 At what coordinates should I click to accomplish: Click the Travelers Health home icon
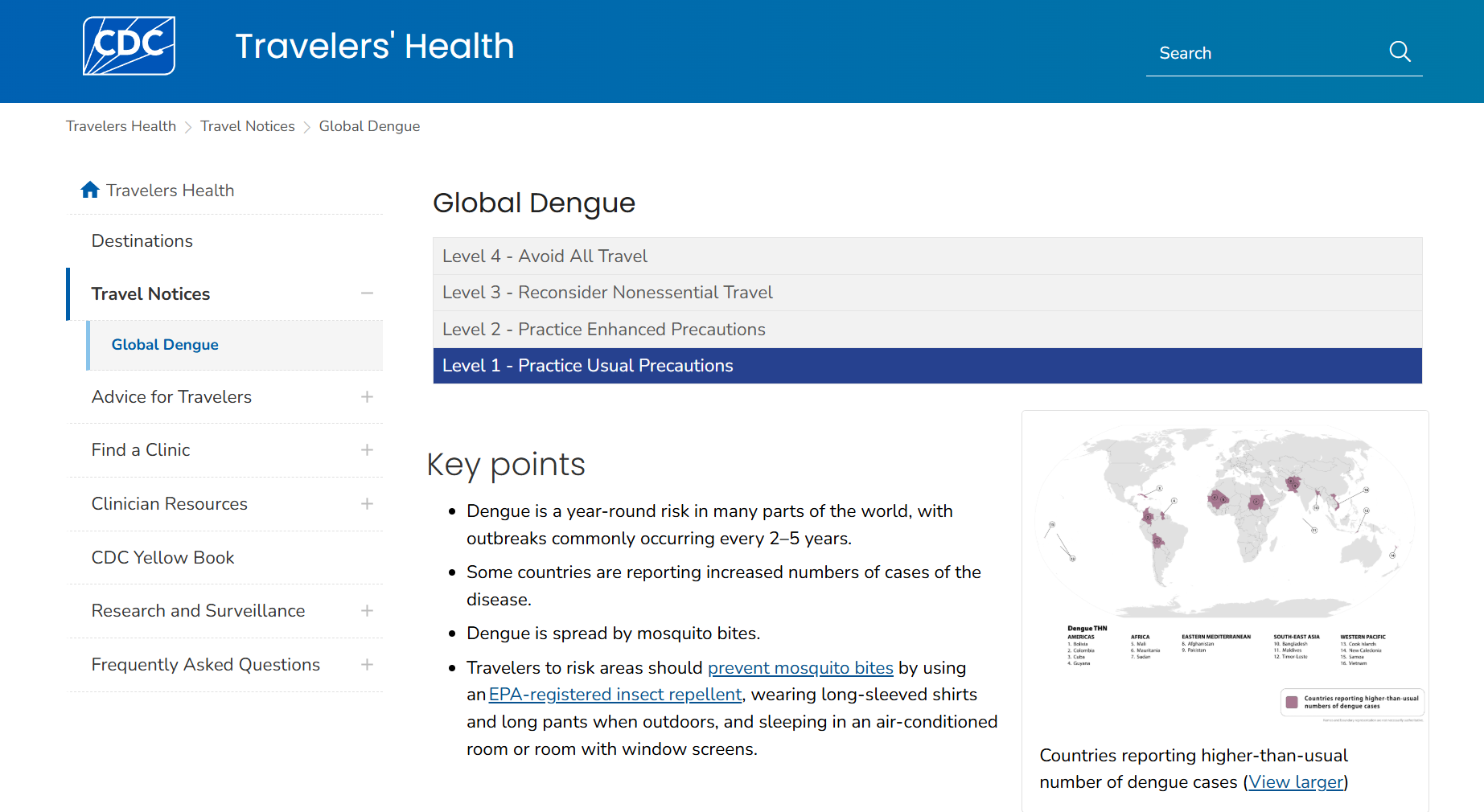90,190
